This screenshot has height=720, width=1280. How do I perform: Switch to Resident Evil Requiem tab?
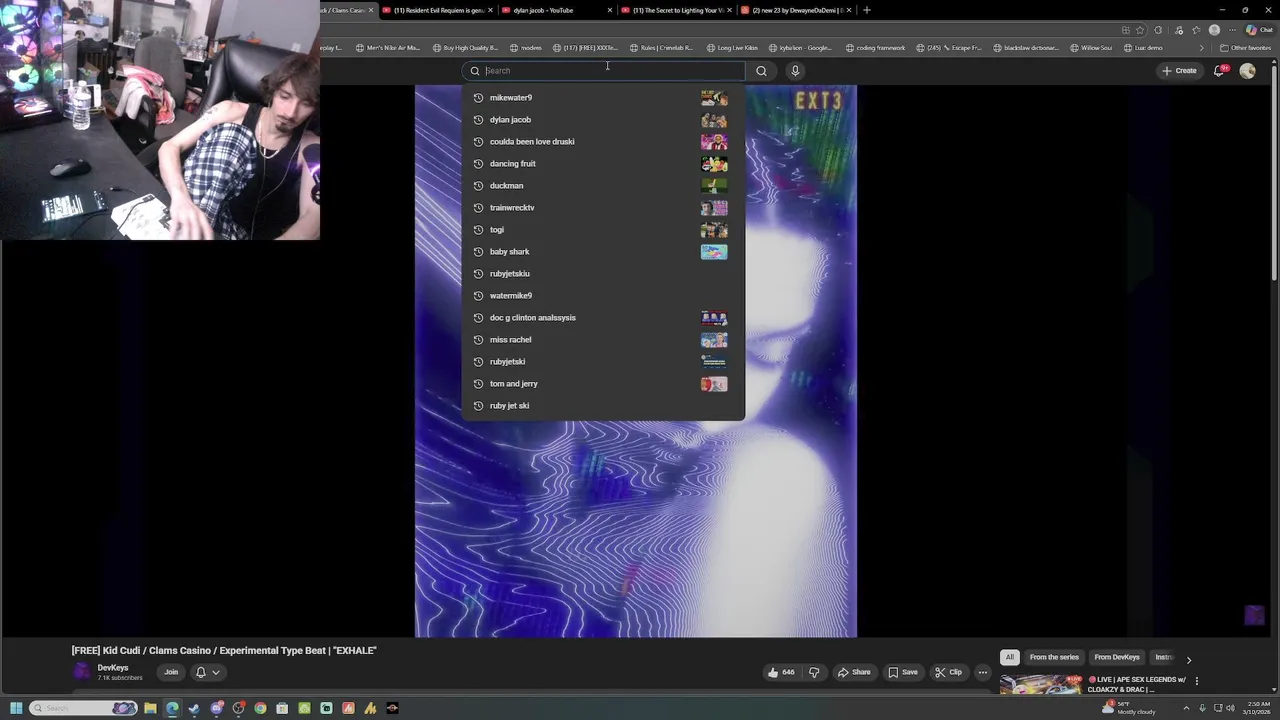[x=438, y=10]
